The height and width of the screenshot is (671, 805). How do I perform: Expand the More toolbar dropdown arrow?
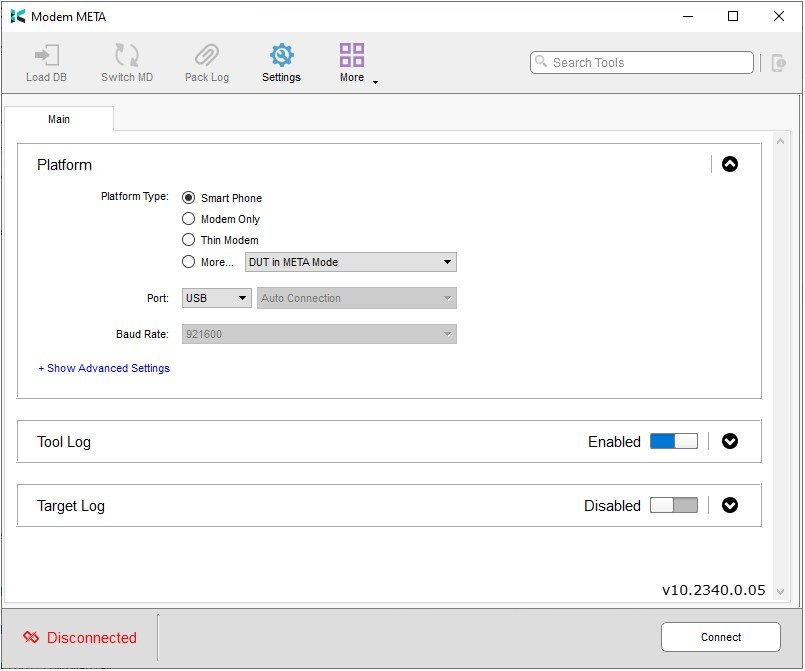375,82
